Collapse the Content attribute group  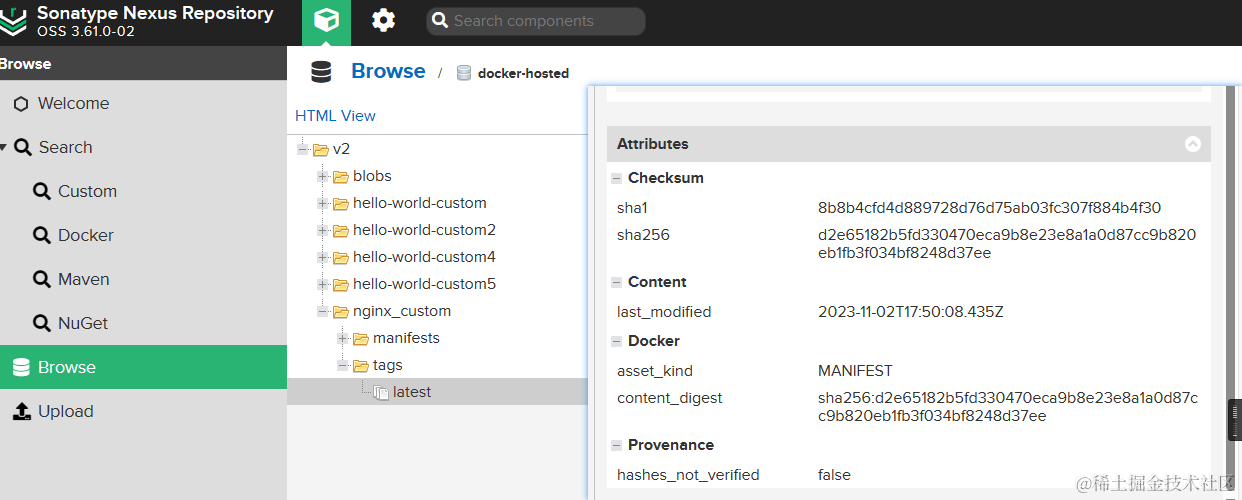click(x=617, y=283)
